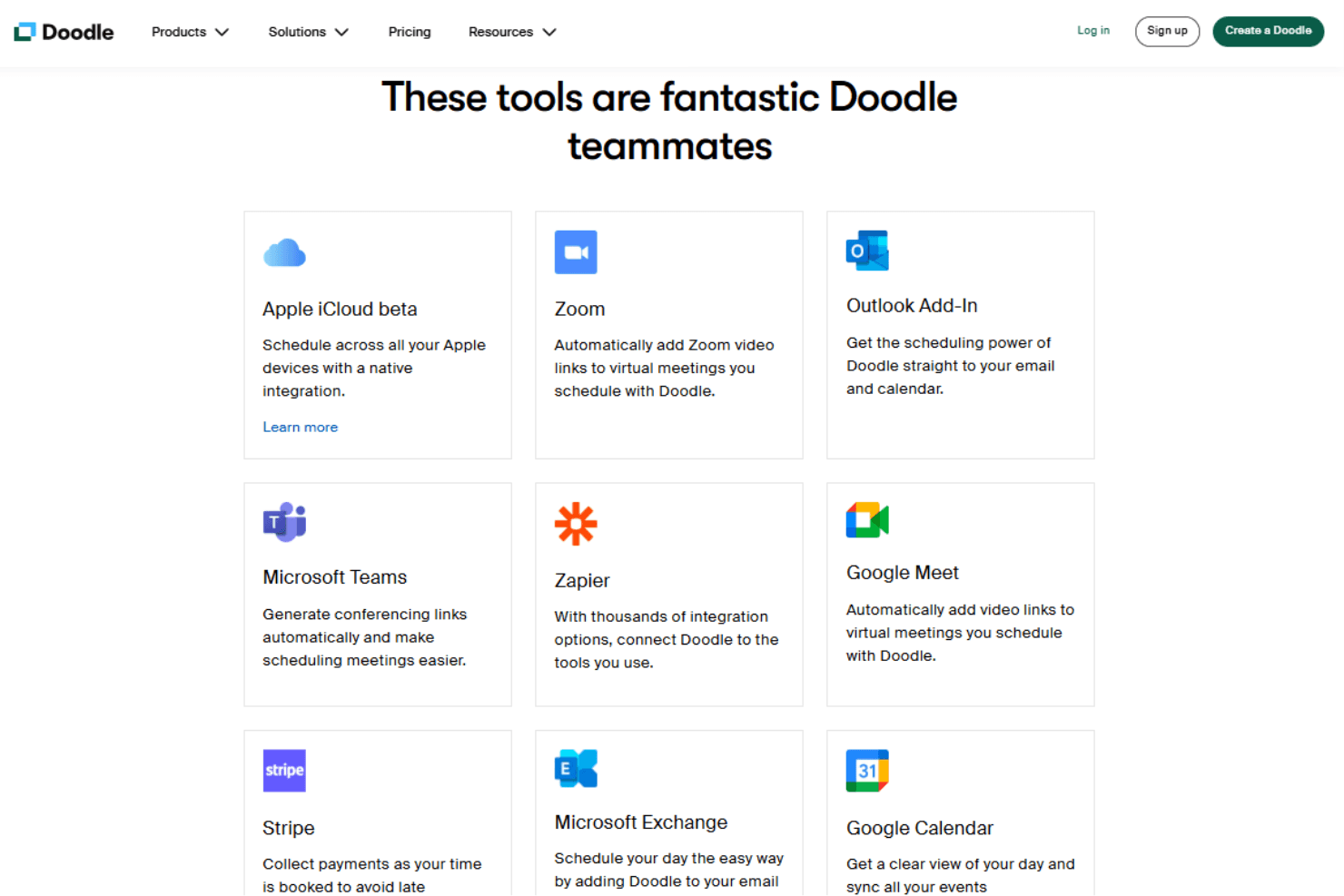Screen dimensions: 1344x896
Task: Click the Apple iCloud cloud icon
Action: [x=284, y=252]
